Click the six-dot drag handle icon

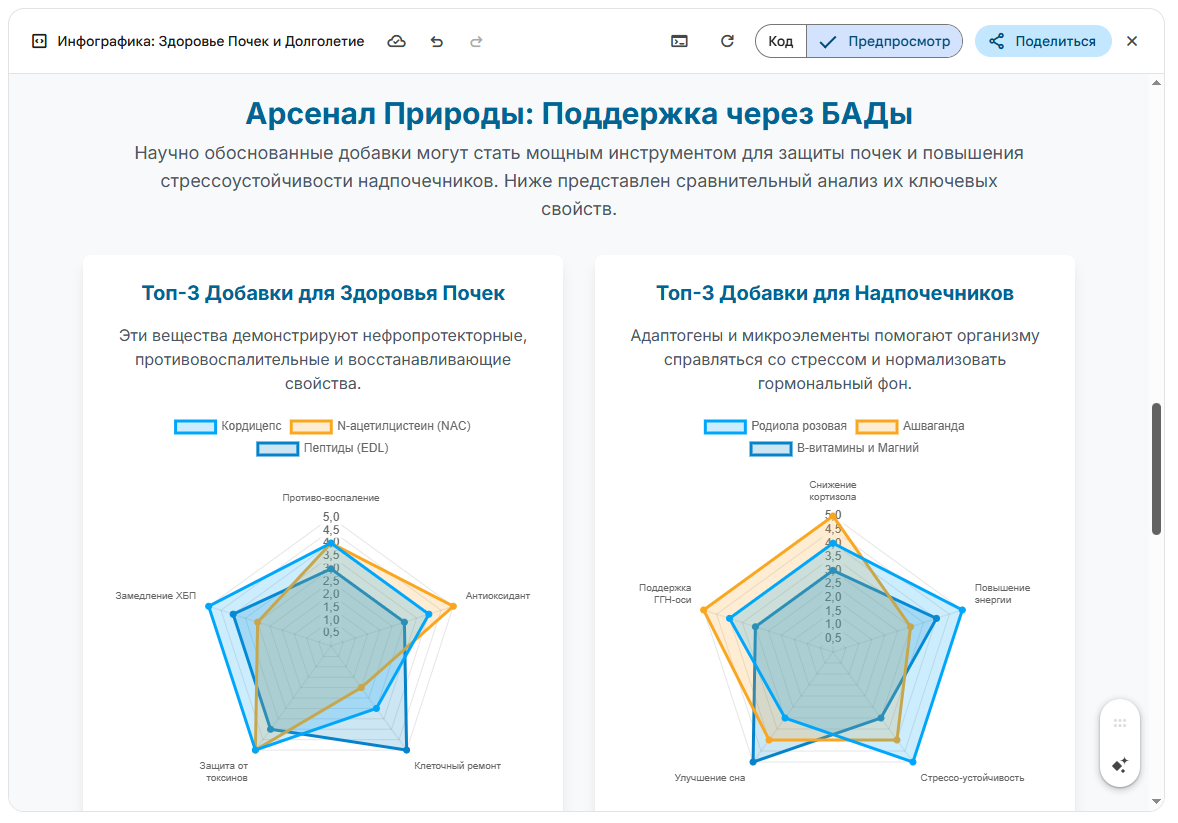(x=1120, y=723)
